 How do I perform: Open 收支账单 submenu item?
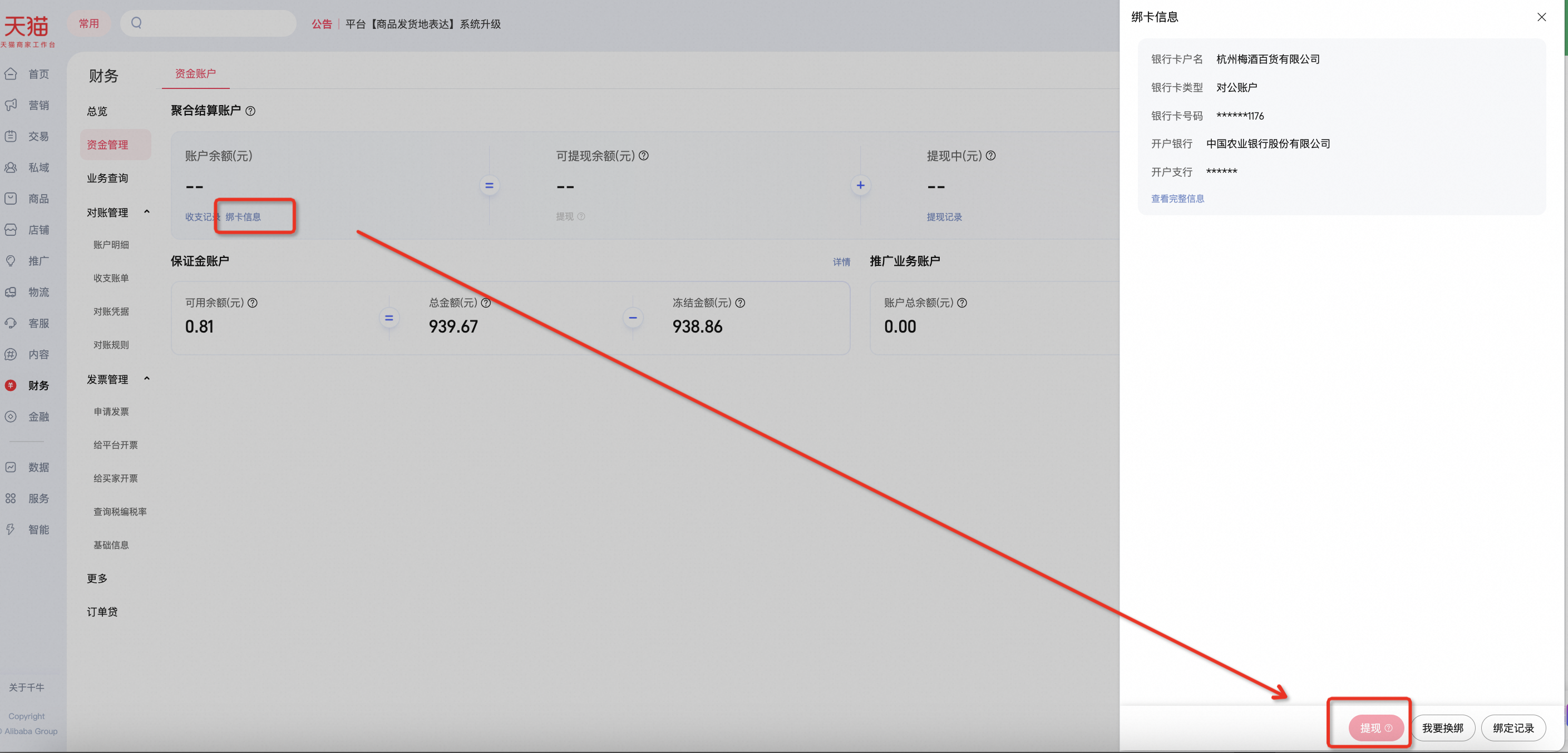tap(111, 278)
